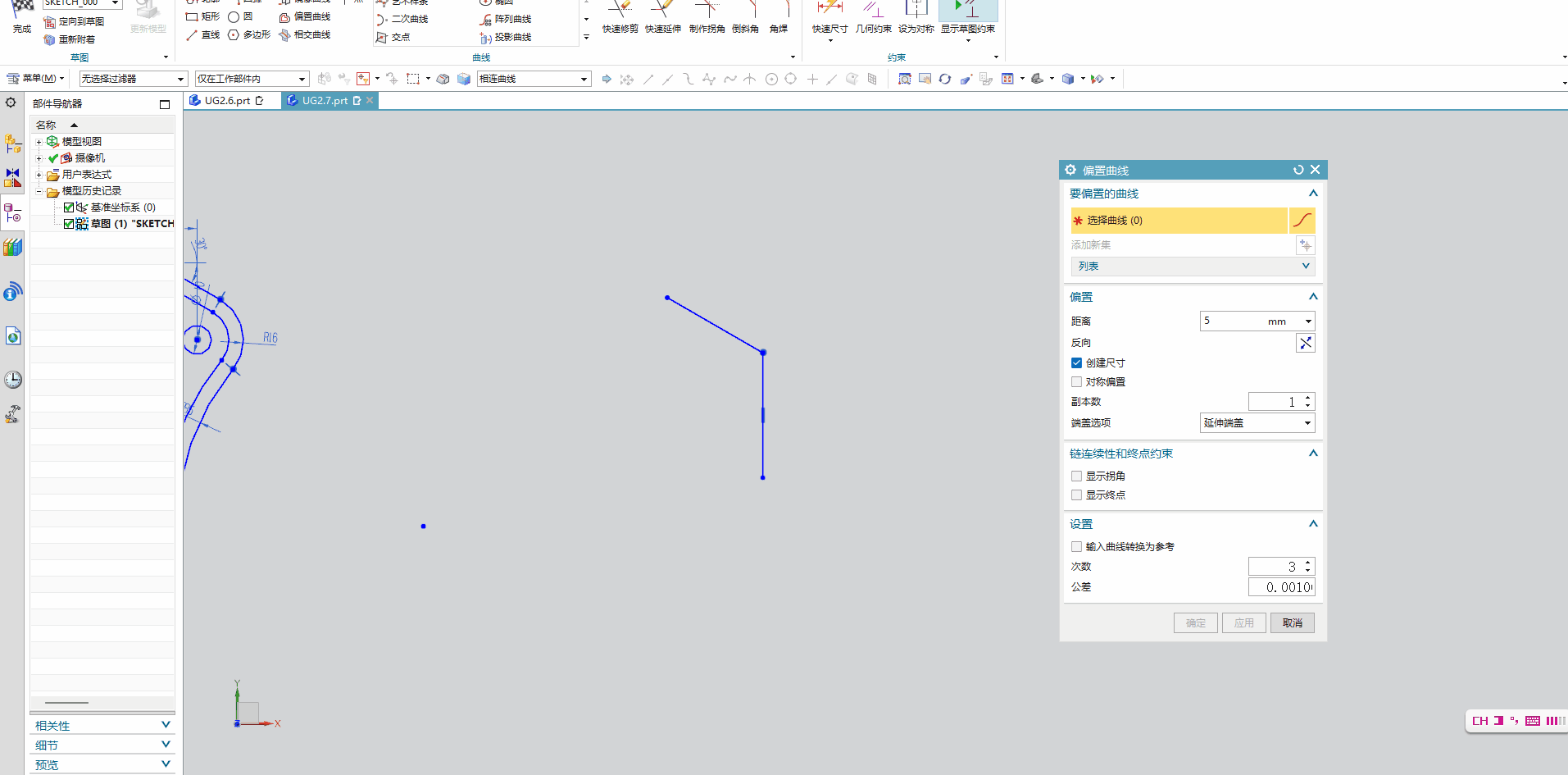Select the Fillet (角焊) tool

pos(779,16)
